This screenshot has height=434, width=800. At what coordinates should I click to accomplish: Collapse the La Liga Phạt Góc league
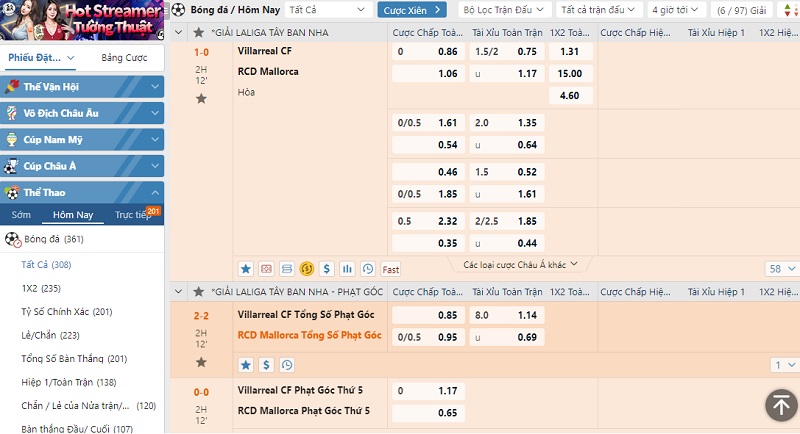pyautogui.click(x=178, y=292)
